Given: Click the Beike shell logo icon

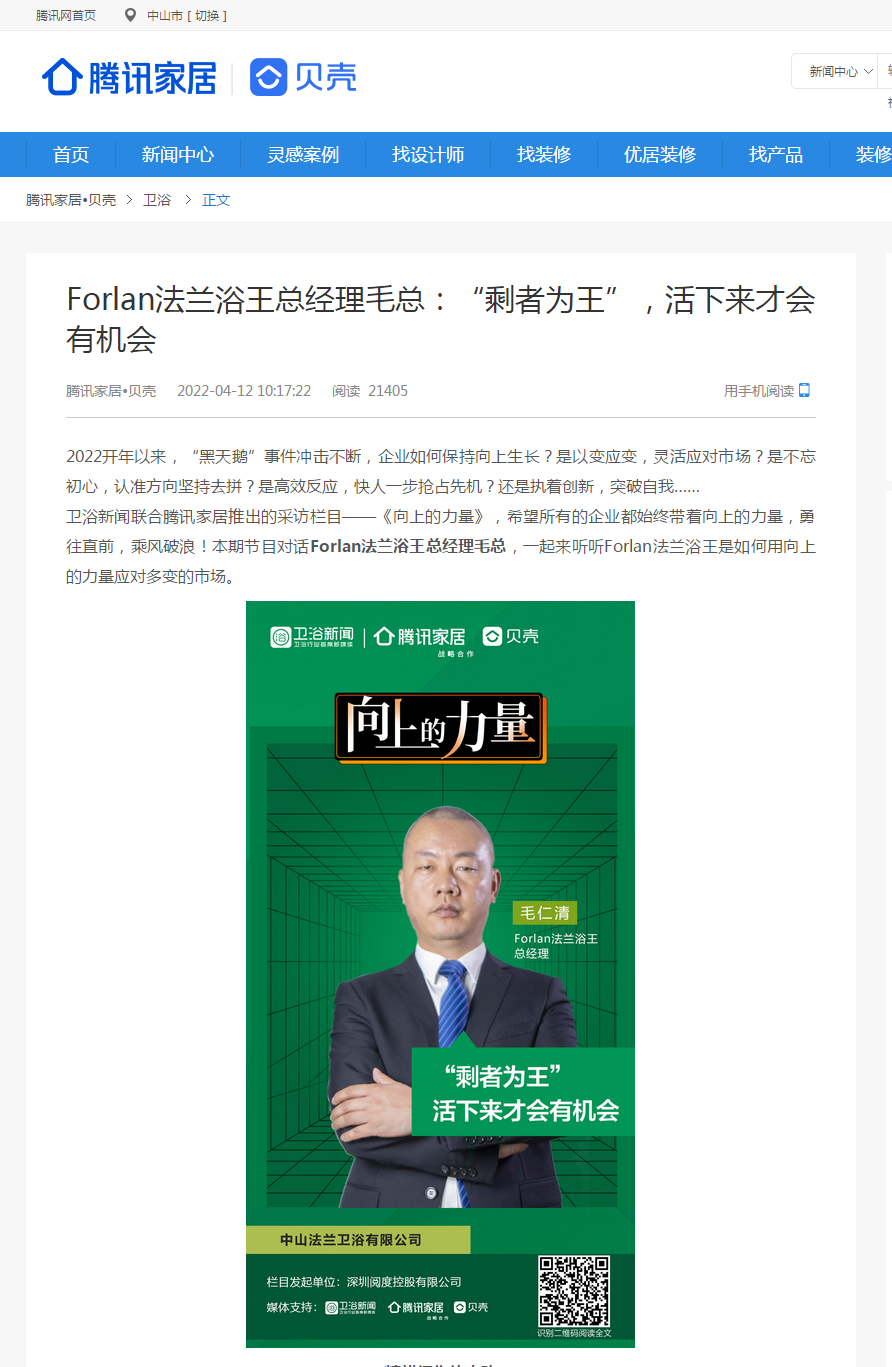Looking at the screenshot, I should (x=268, y=77).
